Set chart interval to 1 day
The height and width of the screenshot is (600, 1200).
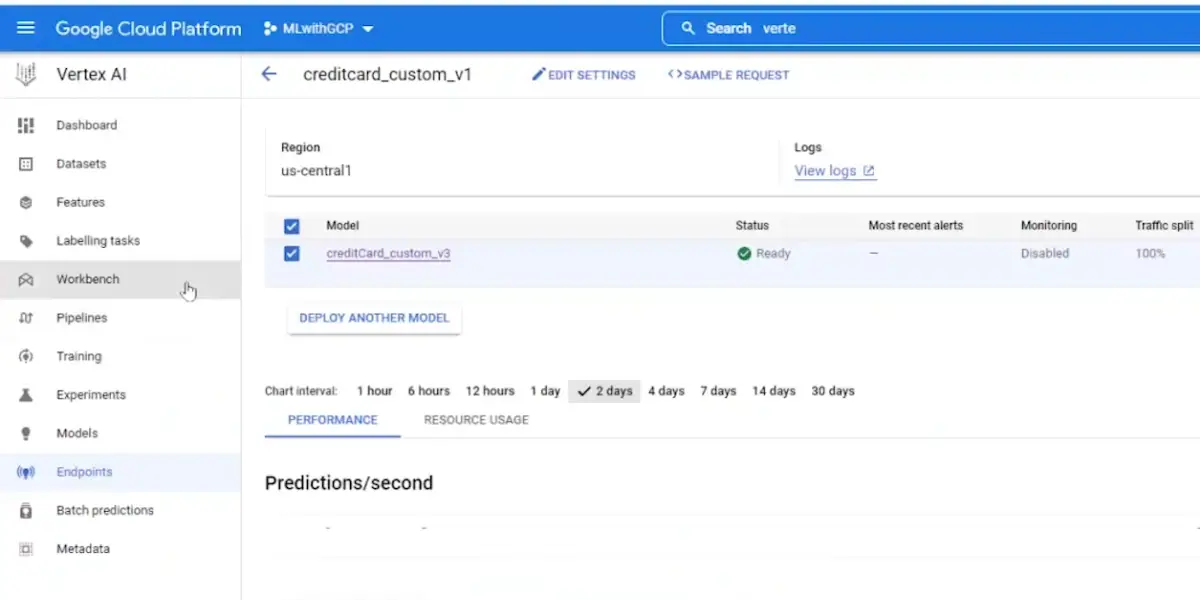(x=545, y=391)
